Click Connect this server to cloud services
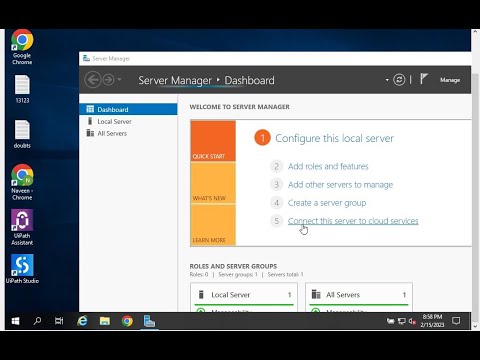Screen dimensions: 480x360 (353, 221)
